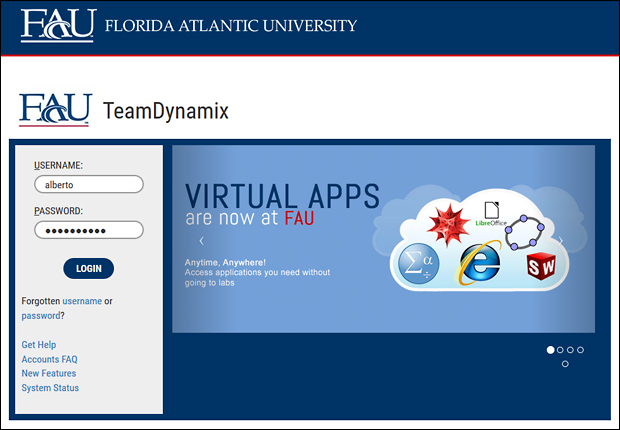Click the red SolidWorks SW icon
Image resolution: width=620 pixels, height=430 pixels.
541,267
